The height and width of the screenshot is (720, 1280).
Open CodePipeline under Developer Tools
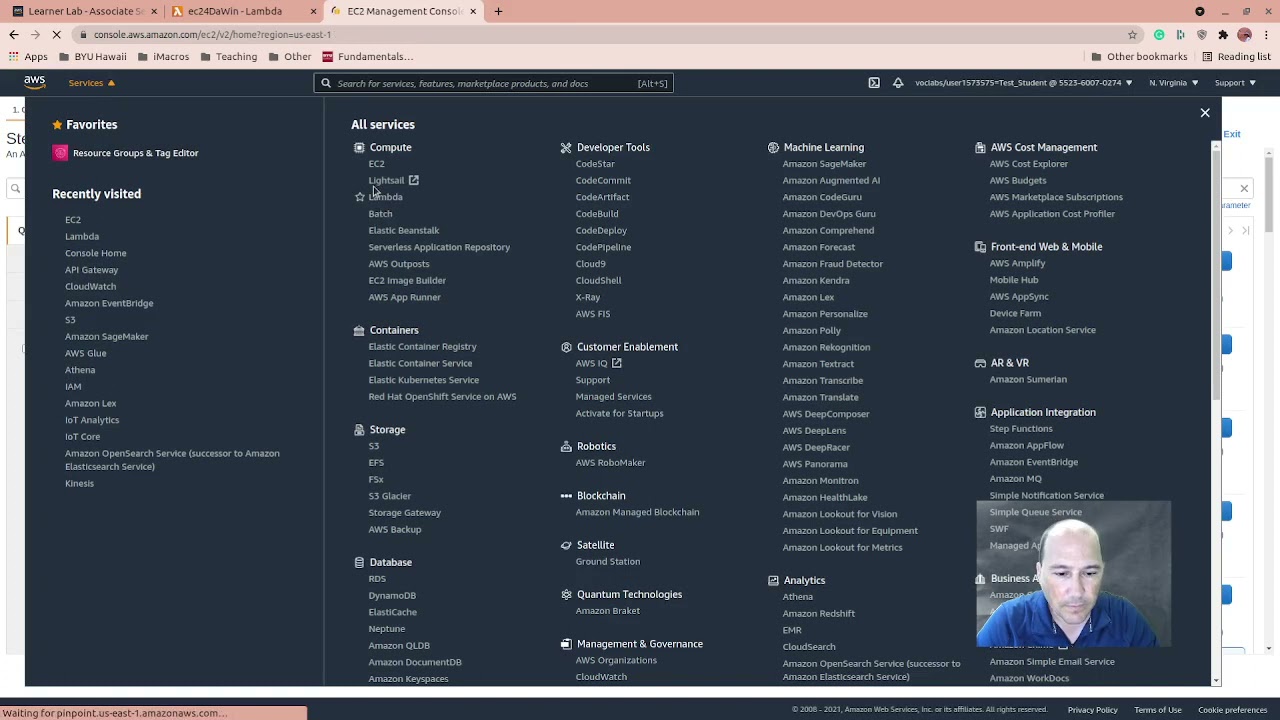(x=603, y=247)
